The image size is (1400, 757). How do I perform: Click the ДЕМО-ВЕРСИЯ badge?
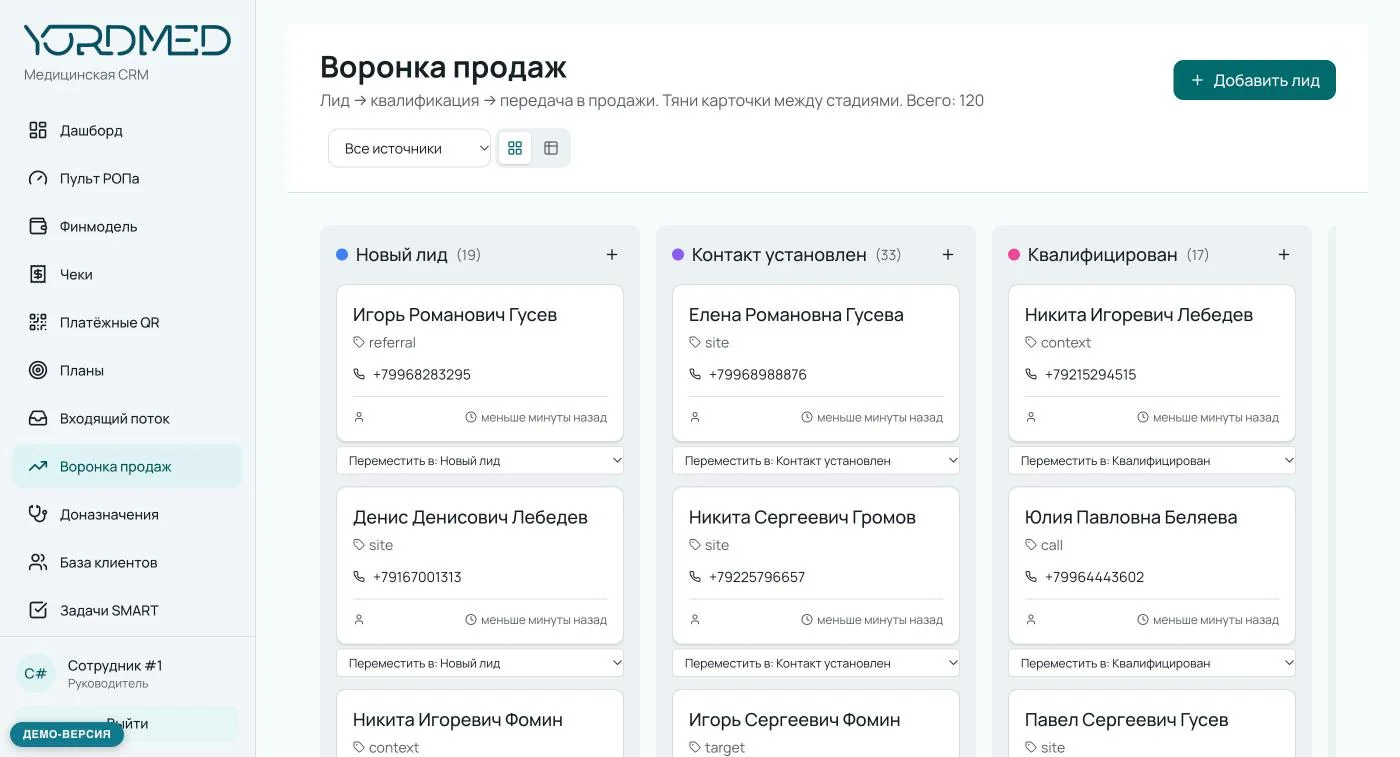[x=67, y=734]
